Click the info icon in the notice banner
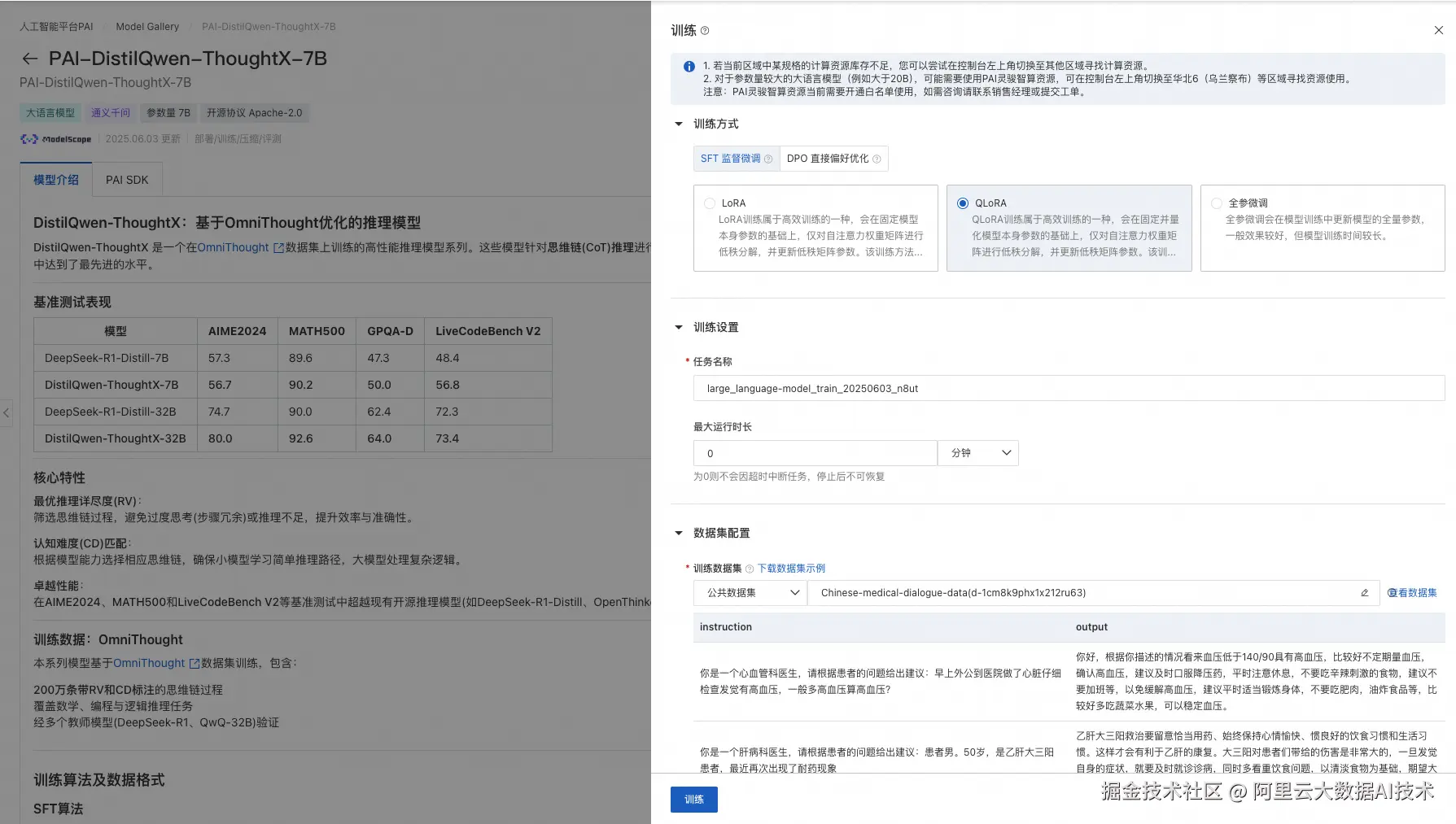The height and width of the screenshot is (824, 1456). tap(689, 66)
